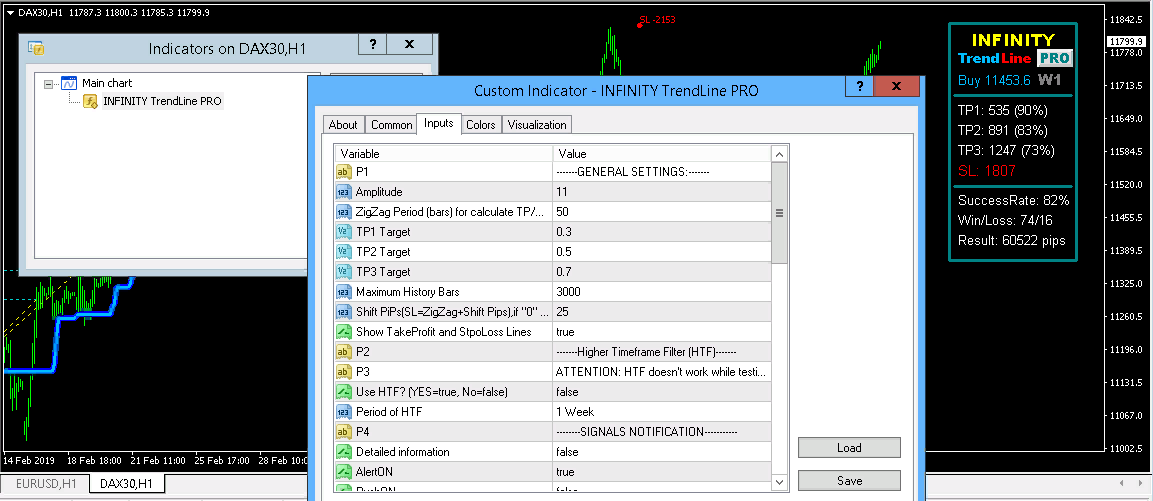Click the help button in Custom Indicator dialog
This screenshot has width=1153, height=501.
tap(859, 86)
